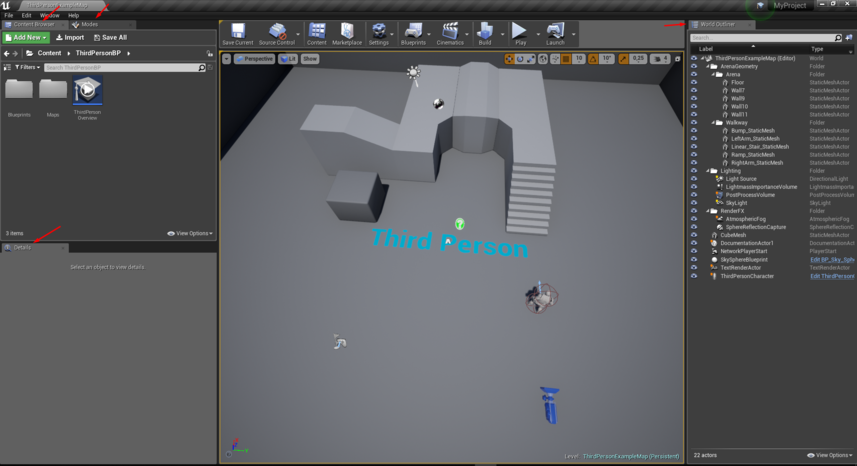Collapse the Walkway folder in outliner
857x466 pixels.
tap(713, 123)
